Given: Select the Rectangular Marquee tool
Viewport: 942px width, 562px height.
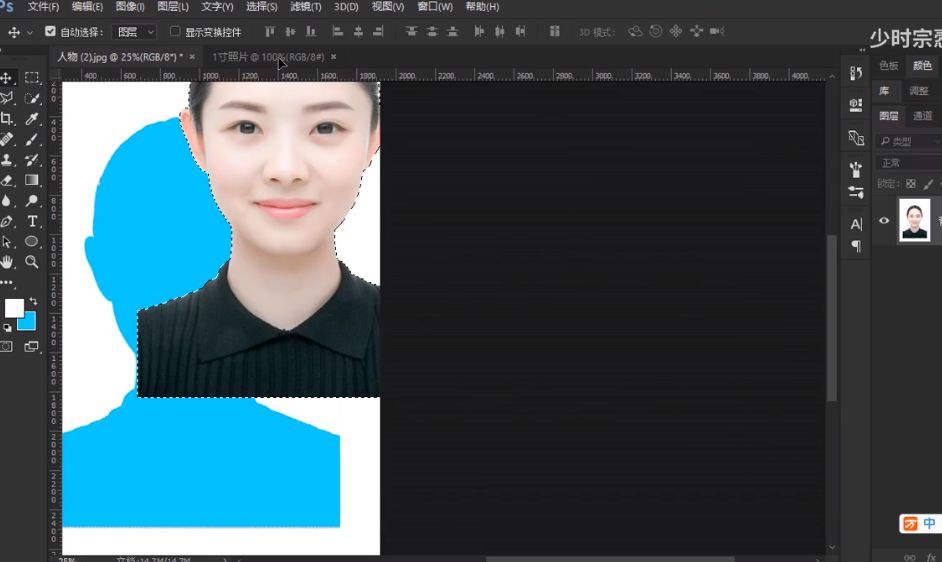Looking at the screenshot, I should tap(31, 78).
